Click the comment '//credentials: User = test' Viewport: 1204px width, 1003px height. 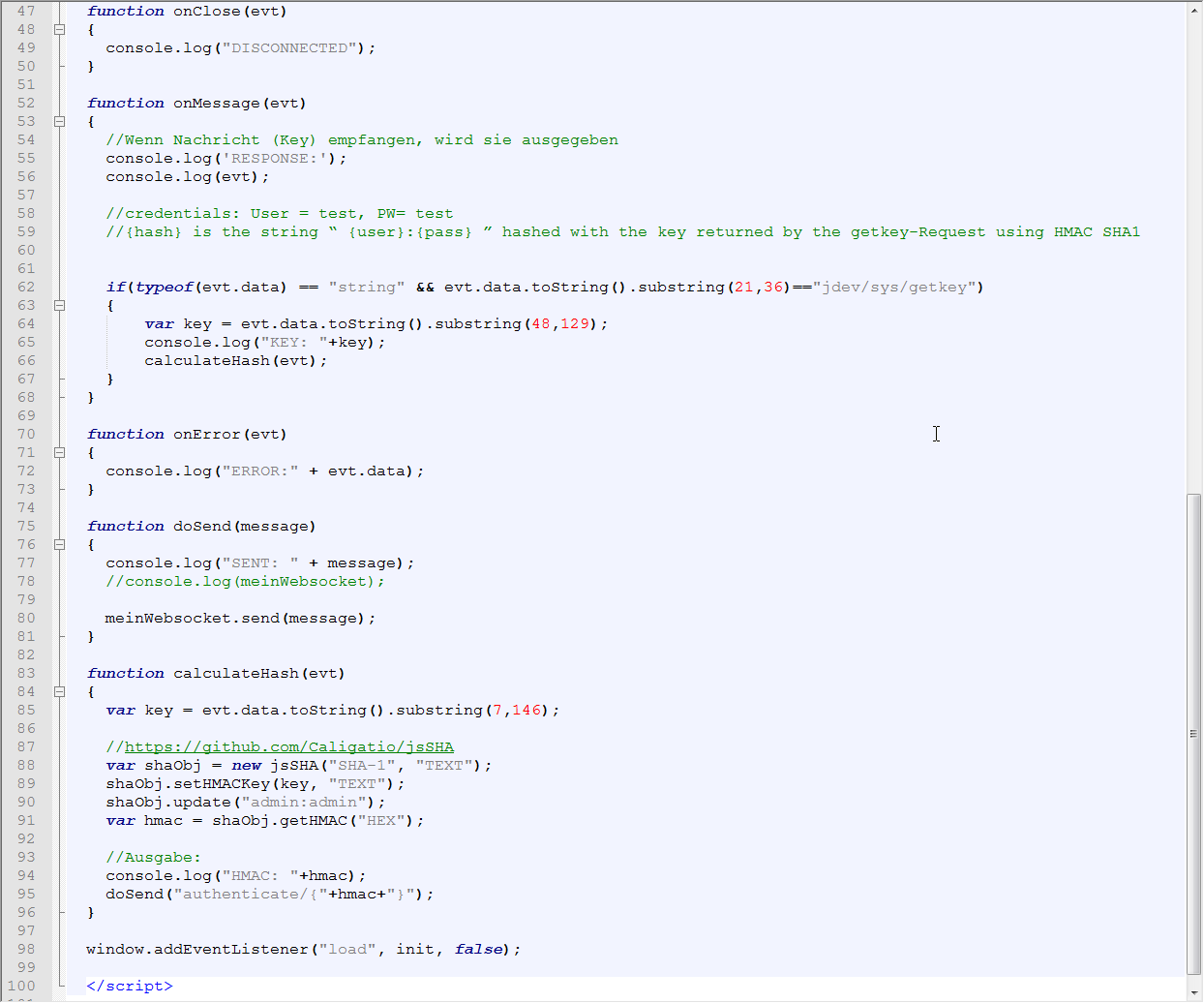pos(231,213)
